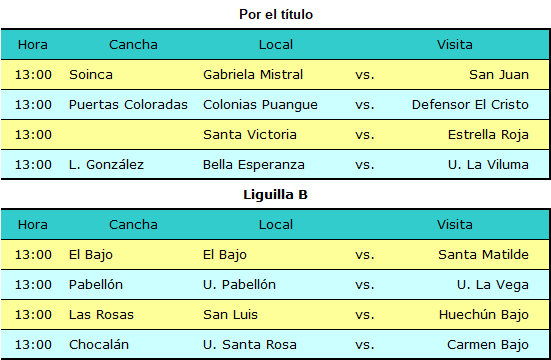Click the U. Pabellón local team
Viewport: 551px width, 360px height.
click(x=239, y=284)
